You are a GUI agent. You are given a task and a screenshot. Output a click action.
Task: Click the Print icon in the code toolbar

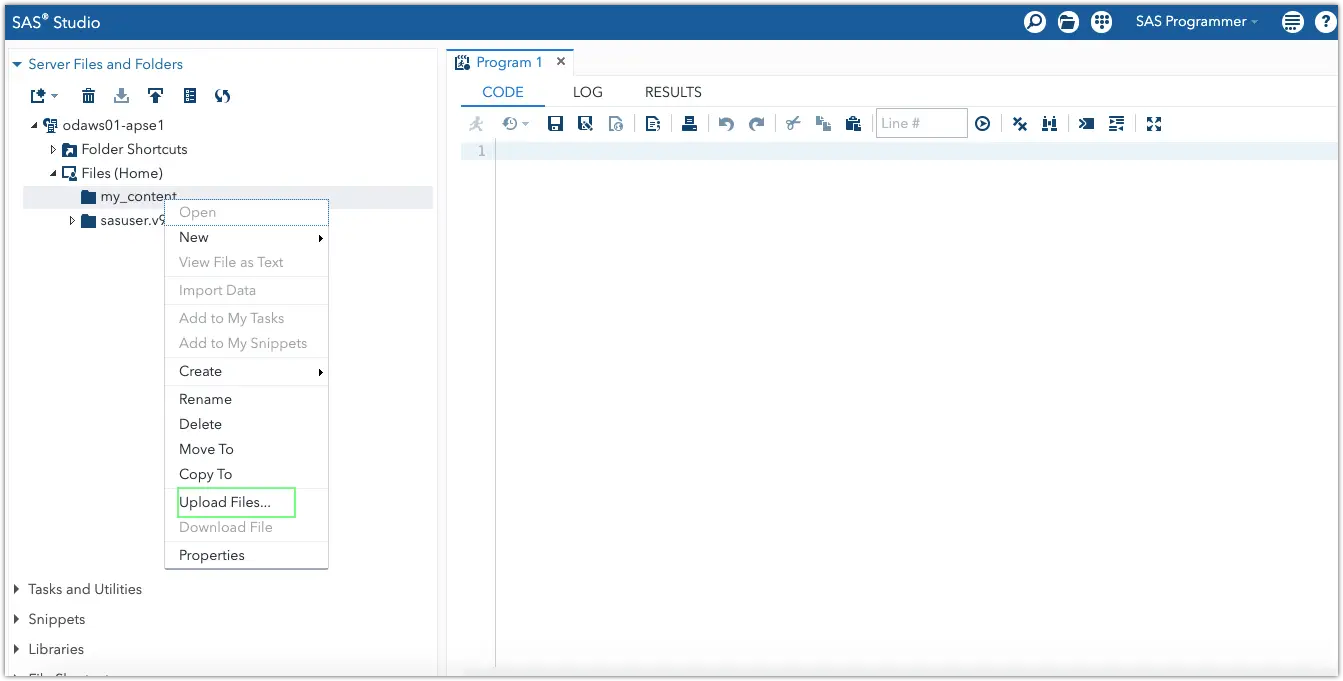click(x=689, y=124)
